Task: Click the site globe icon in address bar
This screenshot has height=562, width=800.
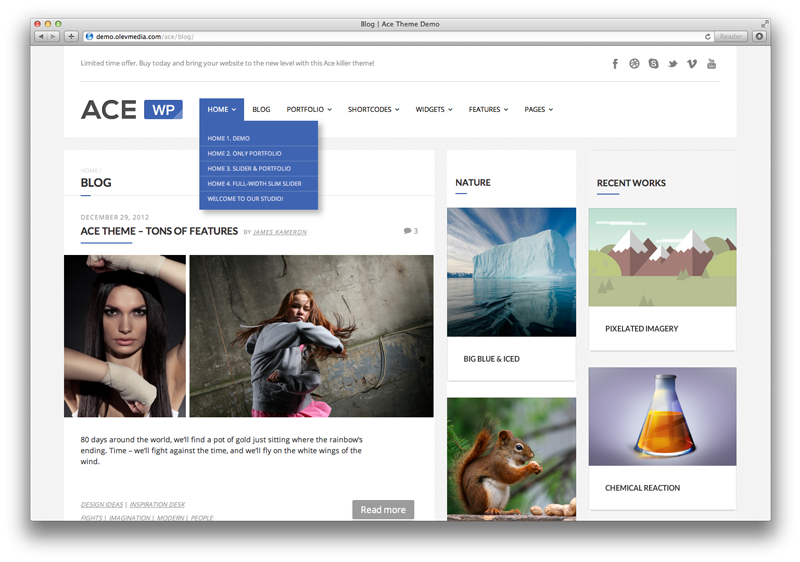Action: (x=90, y=36)
